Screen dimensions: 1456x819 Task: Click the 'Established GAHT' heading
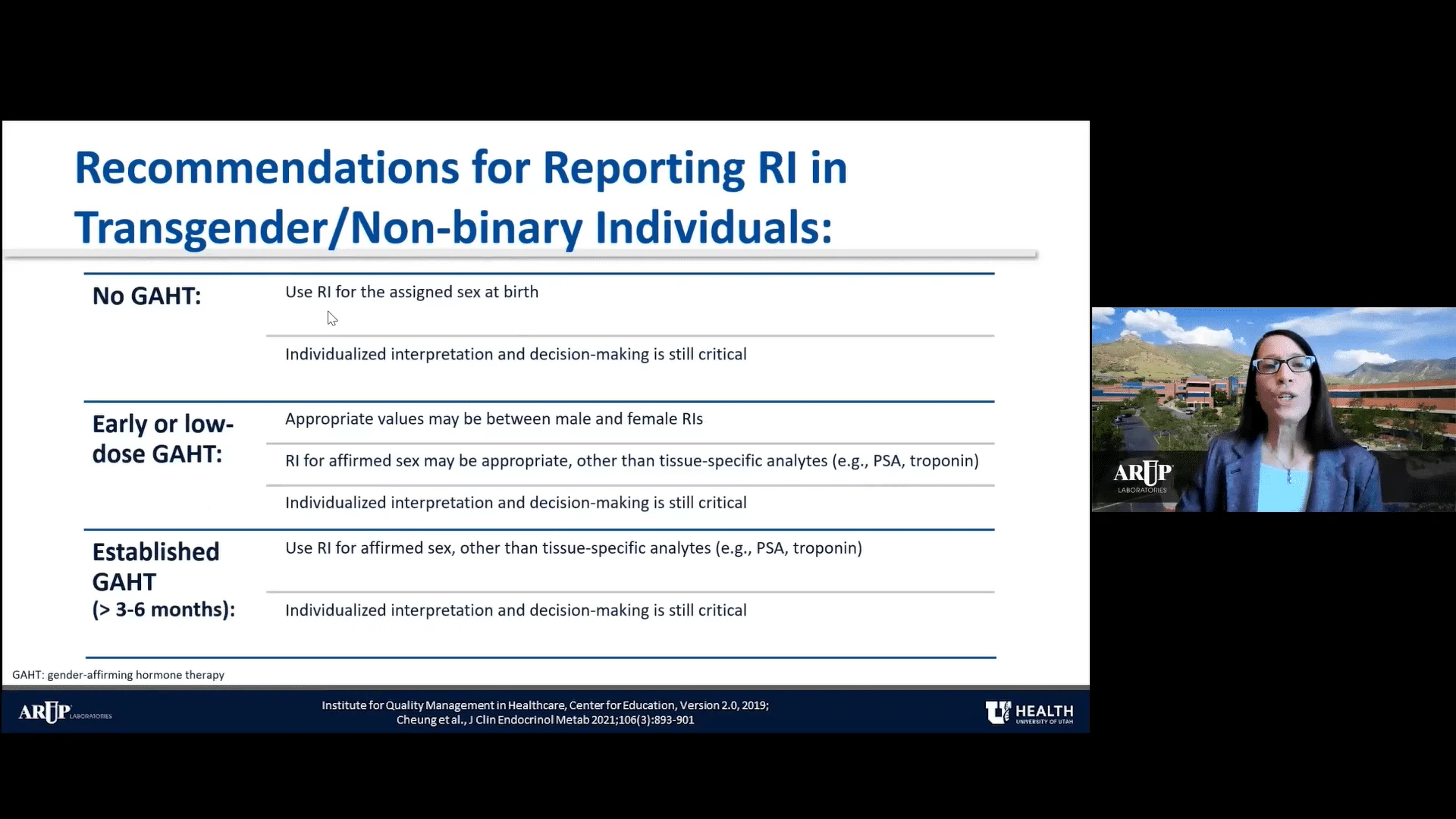[x=155, y=566]
